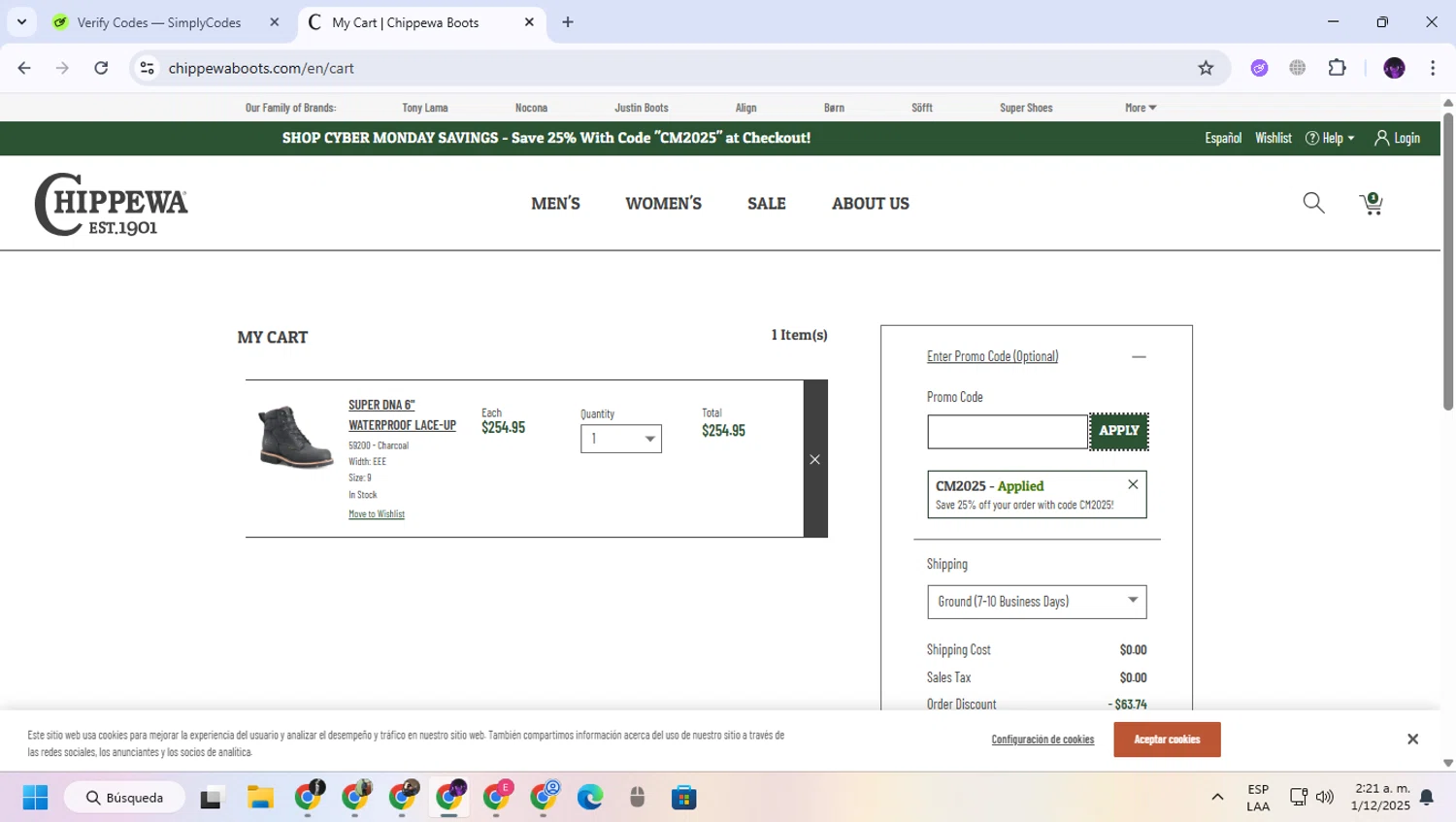
Task: Open File Explorer from taskbar
Action: (260, 798)
